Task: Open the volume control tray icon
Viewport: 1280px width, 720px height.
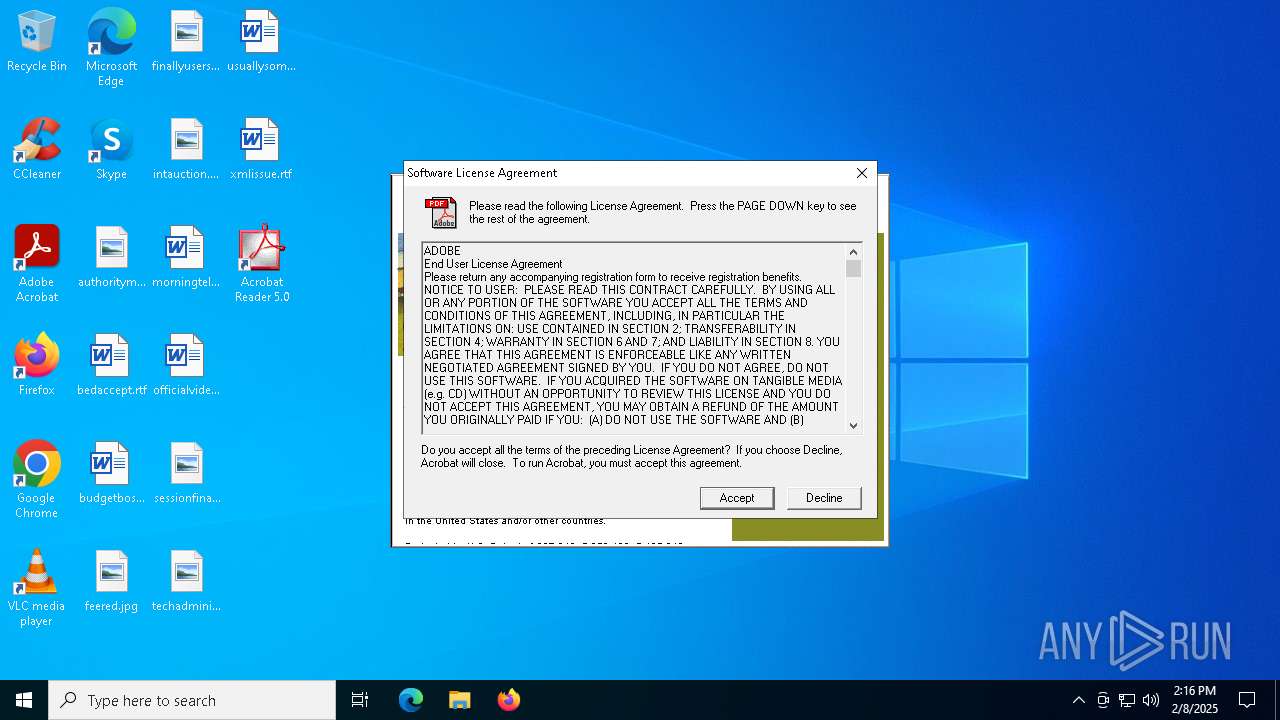Action: (x=1151, y=700)
